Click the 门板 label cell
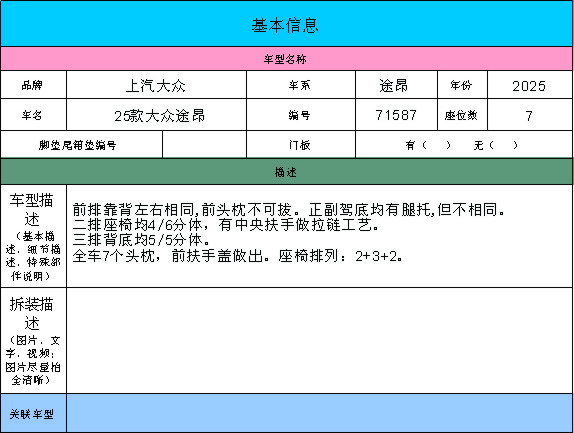 pyautogui.click(x=301, y=145)
